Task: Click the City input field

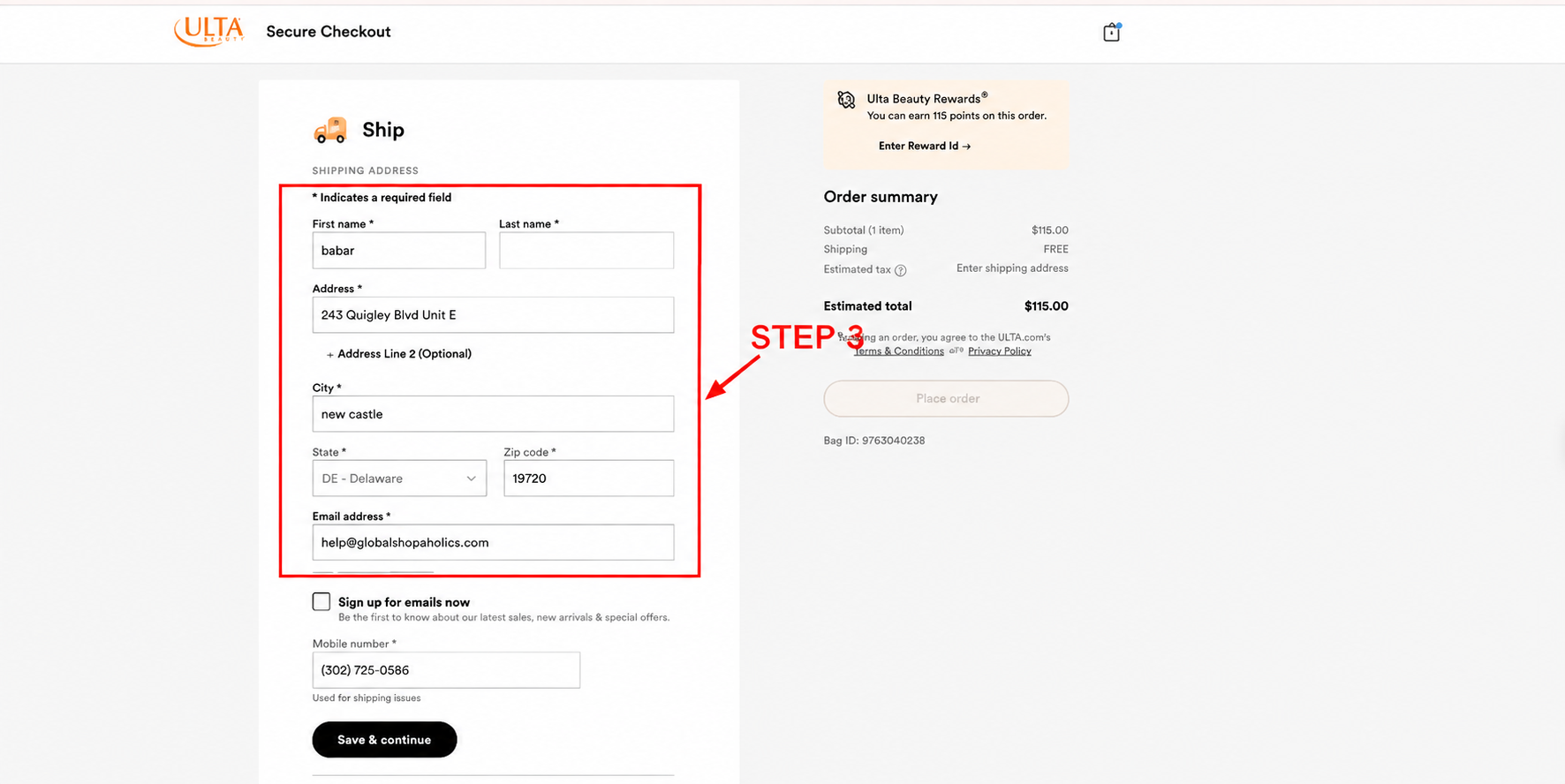Action: click(493, 414)
